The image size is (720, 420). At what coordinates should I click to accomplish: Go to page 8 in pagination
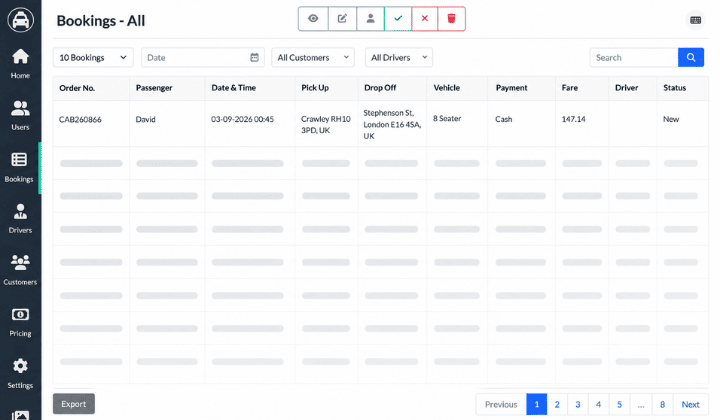coord(662,404)
